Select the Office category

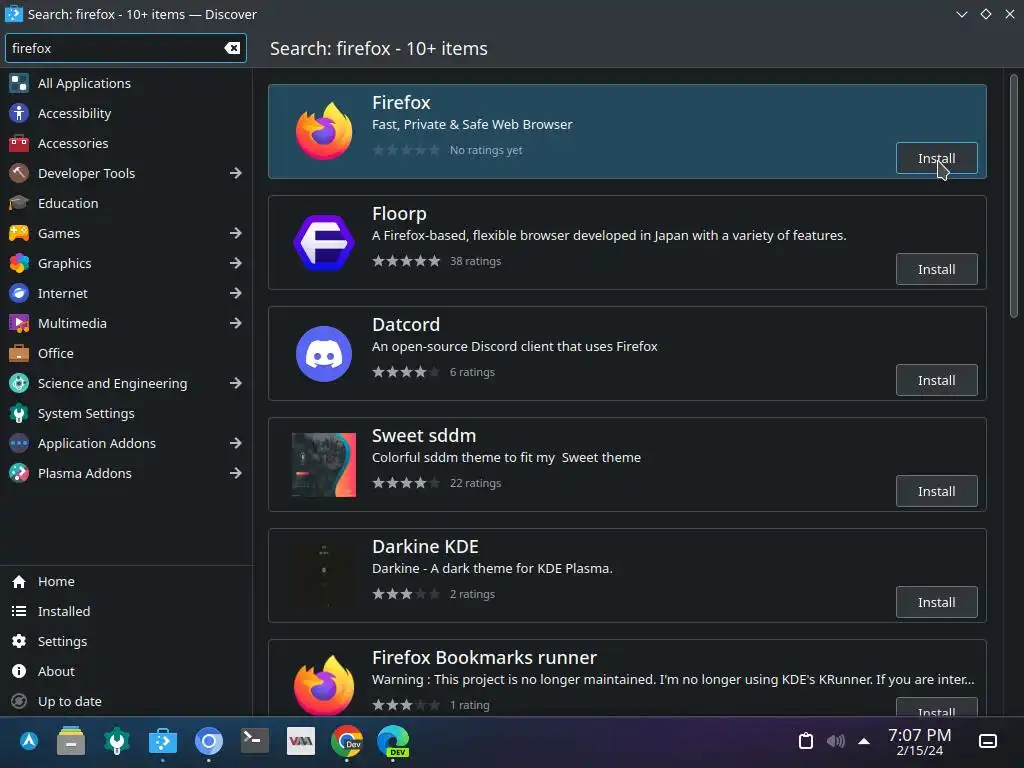pos(126,353)
